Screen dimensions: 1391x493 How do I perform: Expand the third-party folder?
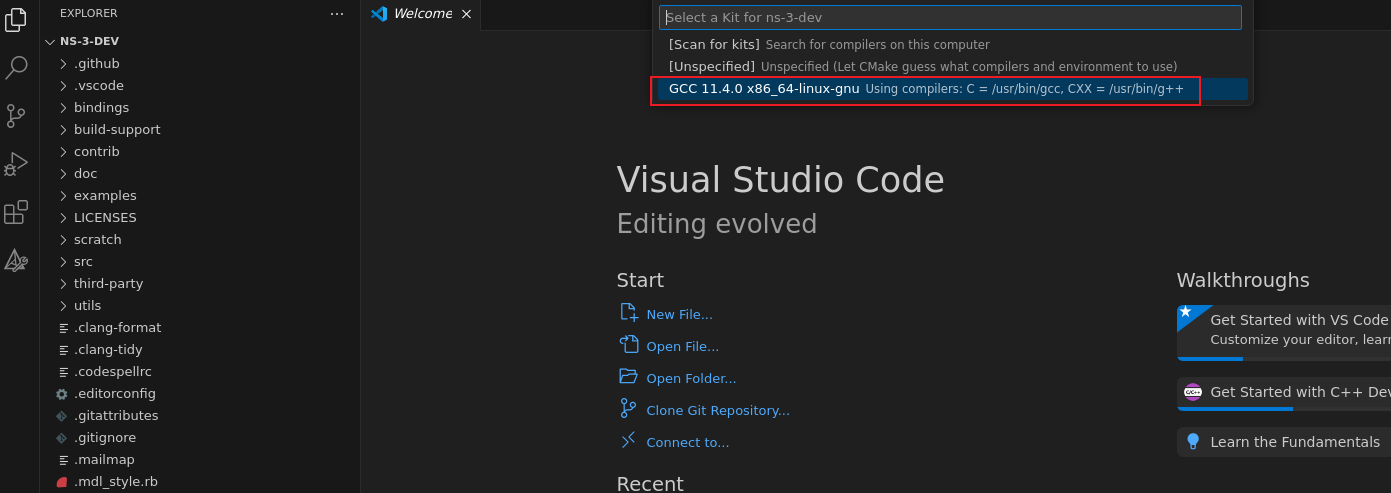point(63,284)
